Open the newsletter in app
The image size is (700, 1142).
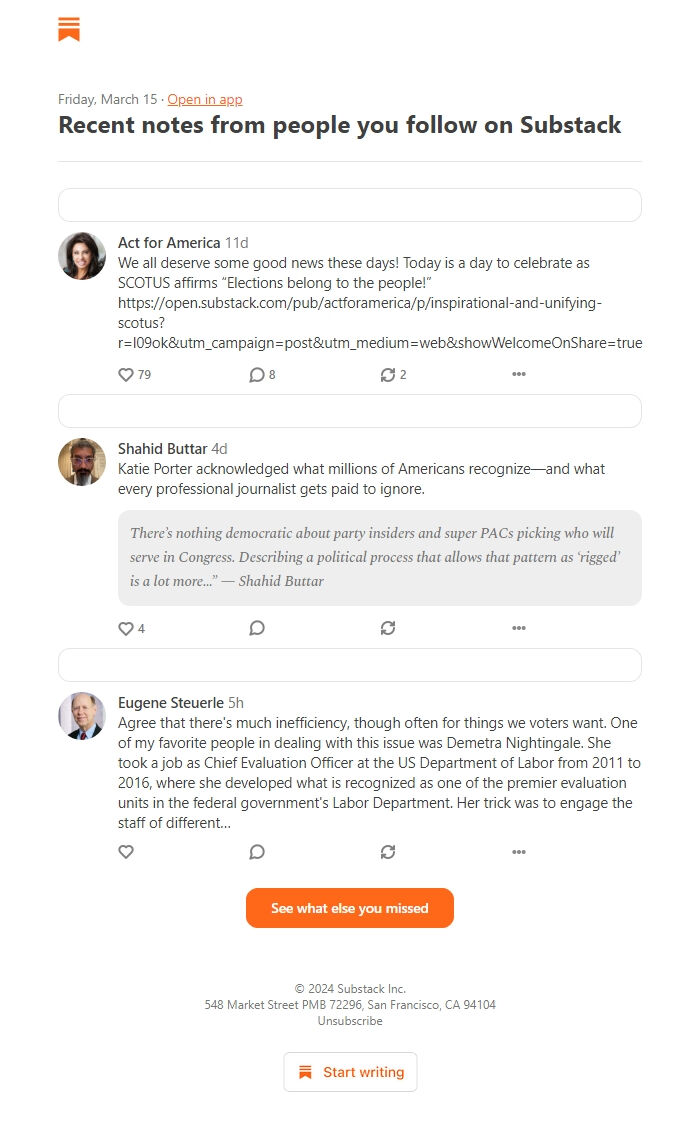(204, 99)
